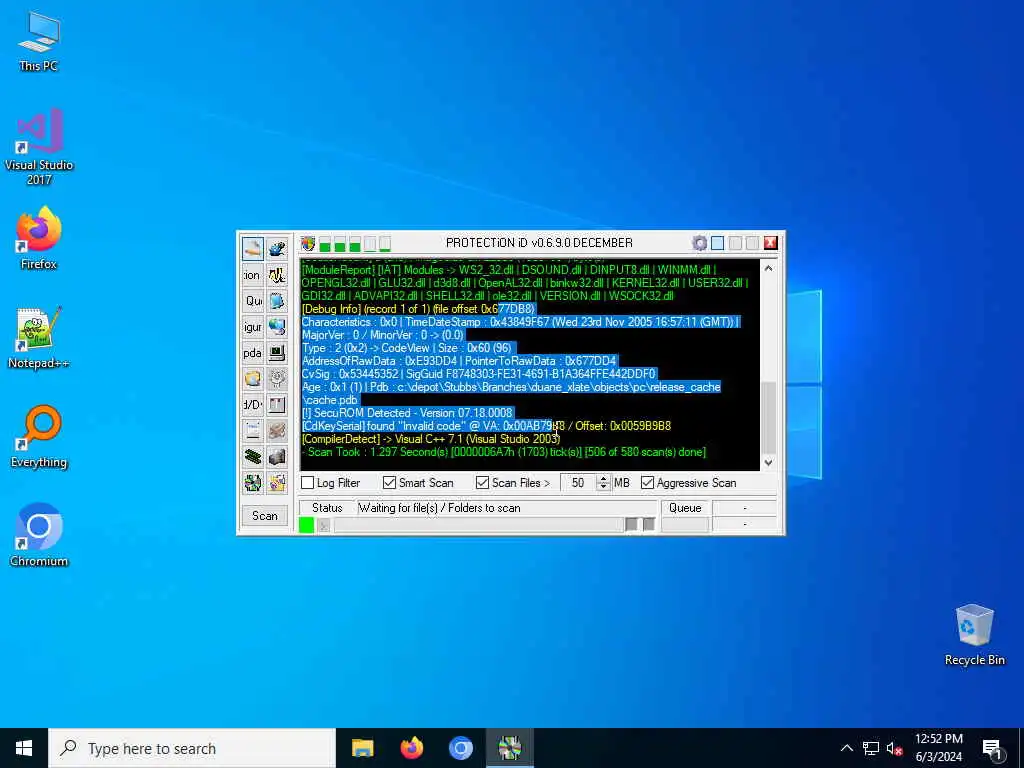Click the grey server tower icon
This screenshot has height=768, width=1024.
click(x=277, y=456)
